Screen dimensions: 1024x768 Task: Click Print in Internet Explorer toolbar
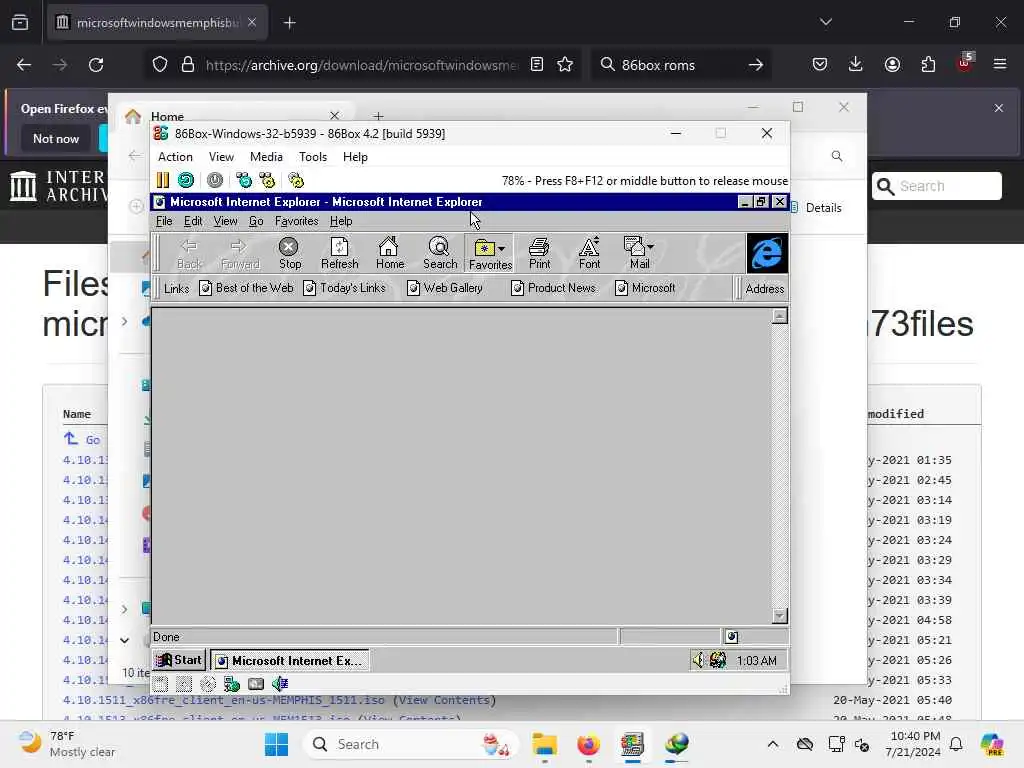[539, 253]
